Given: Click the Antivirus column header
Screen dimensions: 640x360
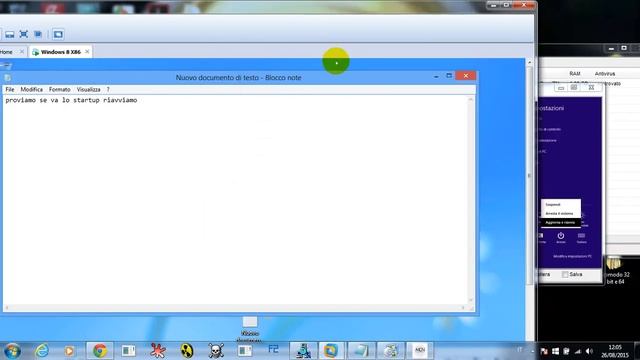Looking at the screenshot, I should (x=604, y=73).
